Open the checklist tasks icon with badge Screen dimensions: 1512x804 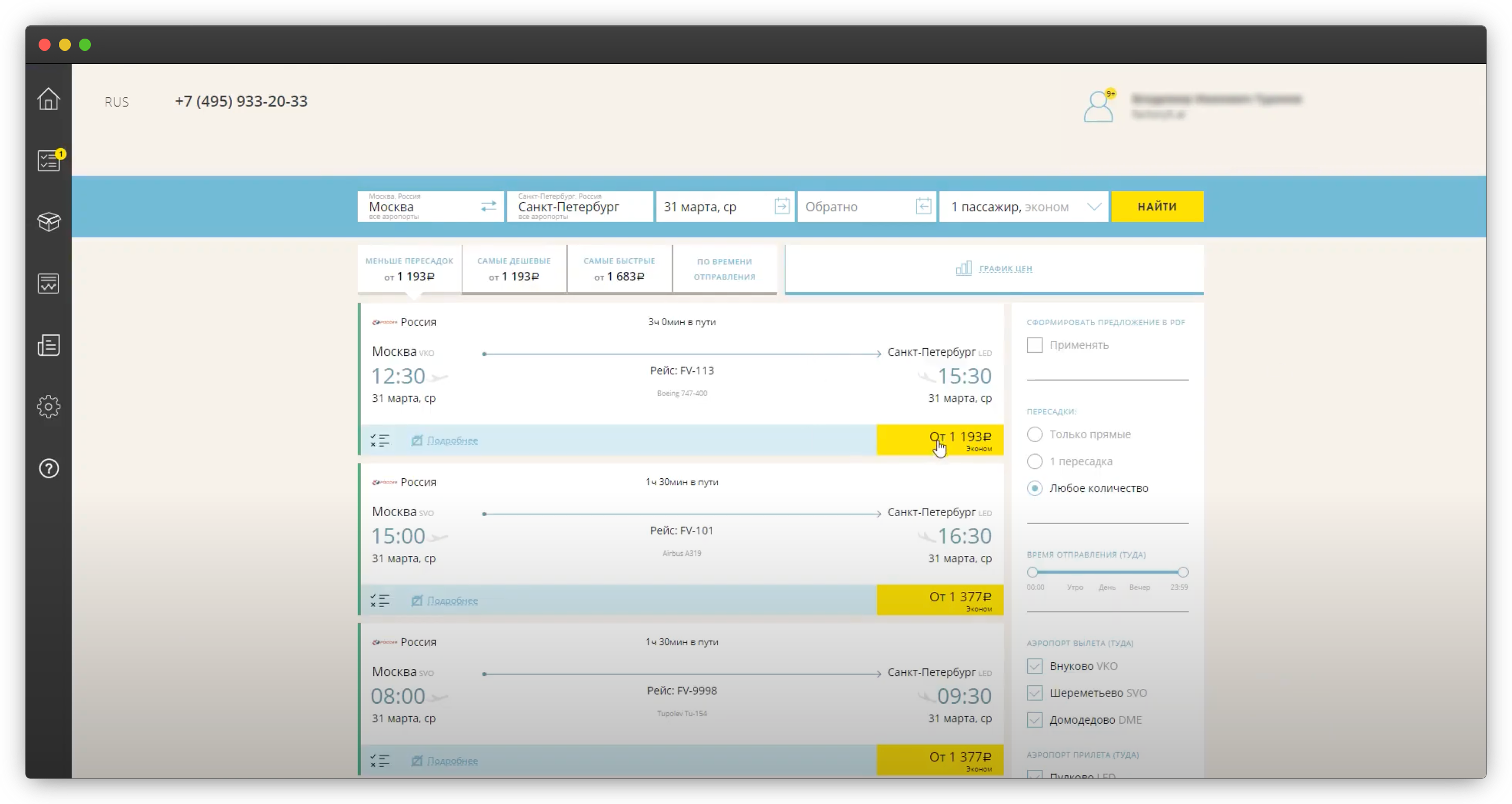pyautogui.click(x=49, y=160)
